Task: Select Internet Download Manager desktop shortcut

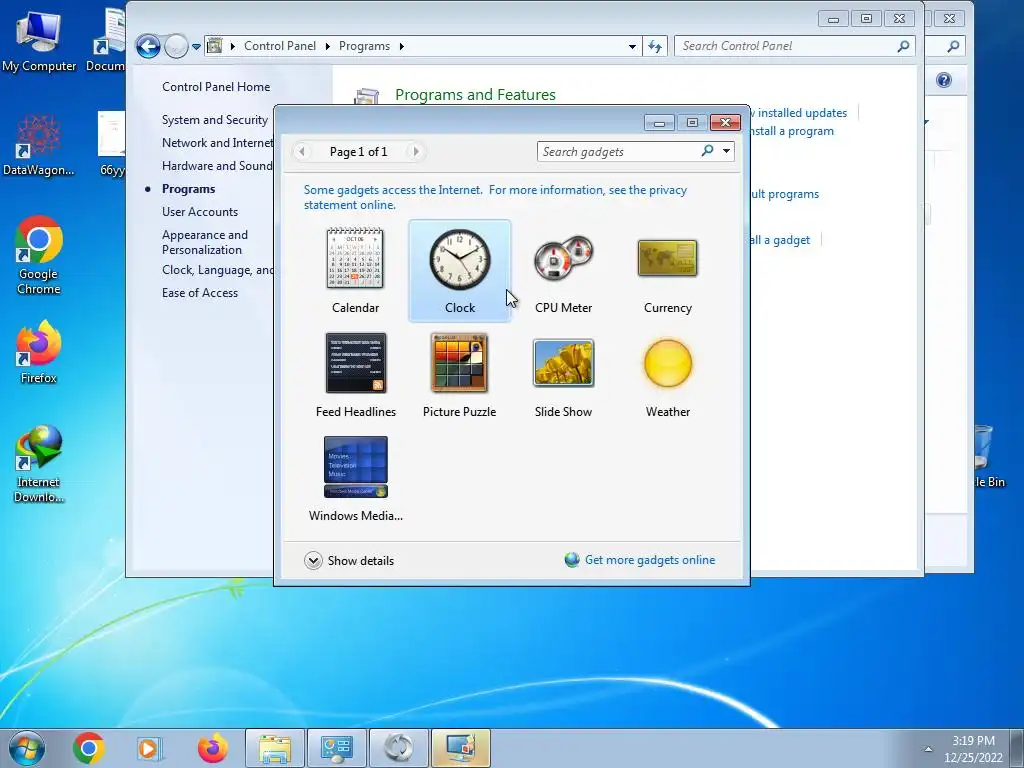Action: (x=39, y=464)
